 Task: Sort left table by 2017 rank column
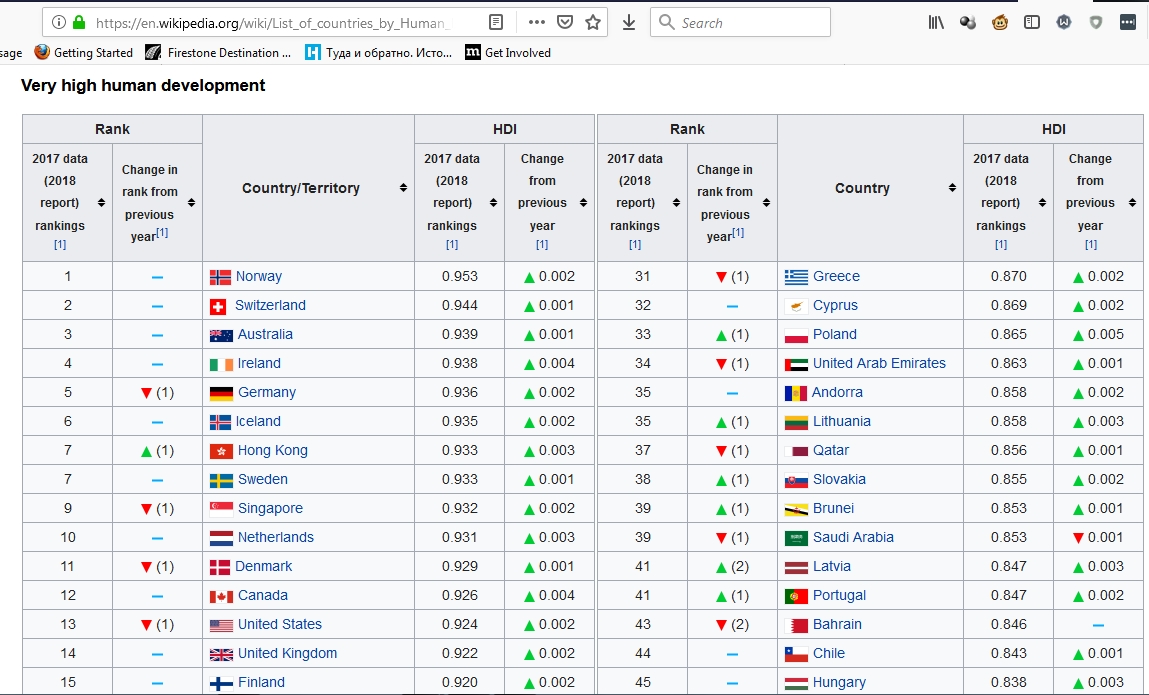(x=101, y=203)
